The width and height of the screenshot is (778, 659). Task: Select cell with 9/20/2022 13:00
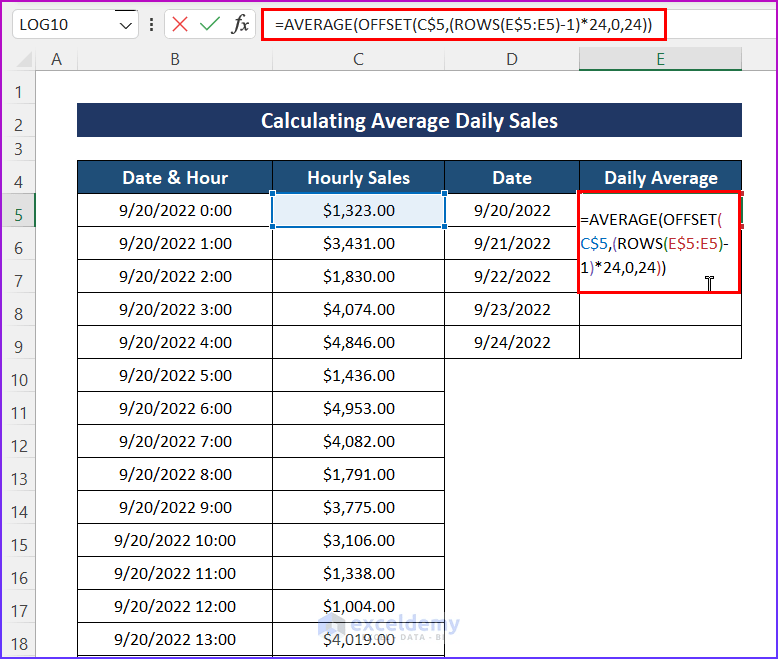pos(175,639)
